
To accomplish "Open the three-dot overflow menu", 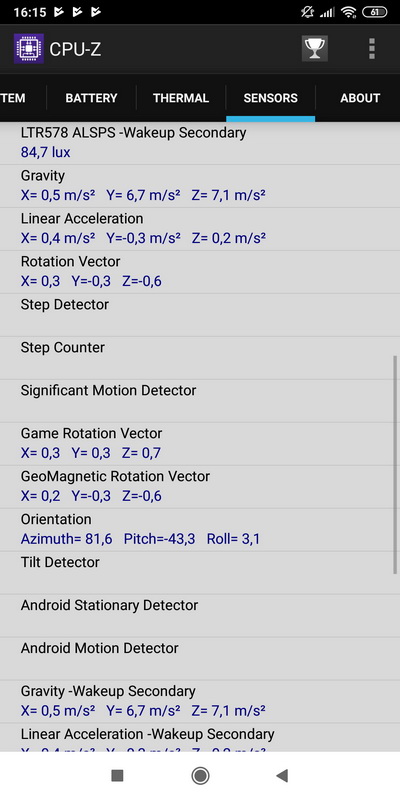I will pos(372,48).
